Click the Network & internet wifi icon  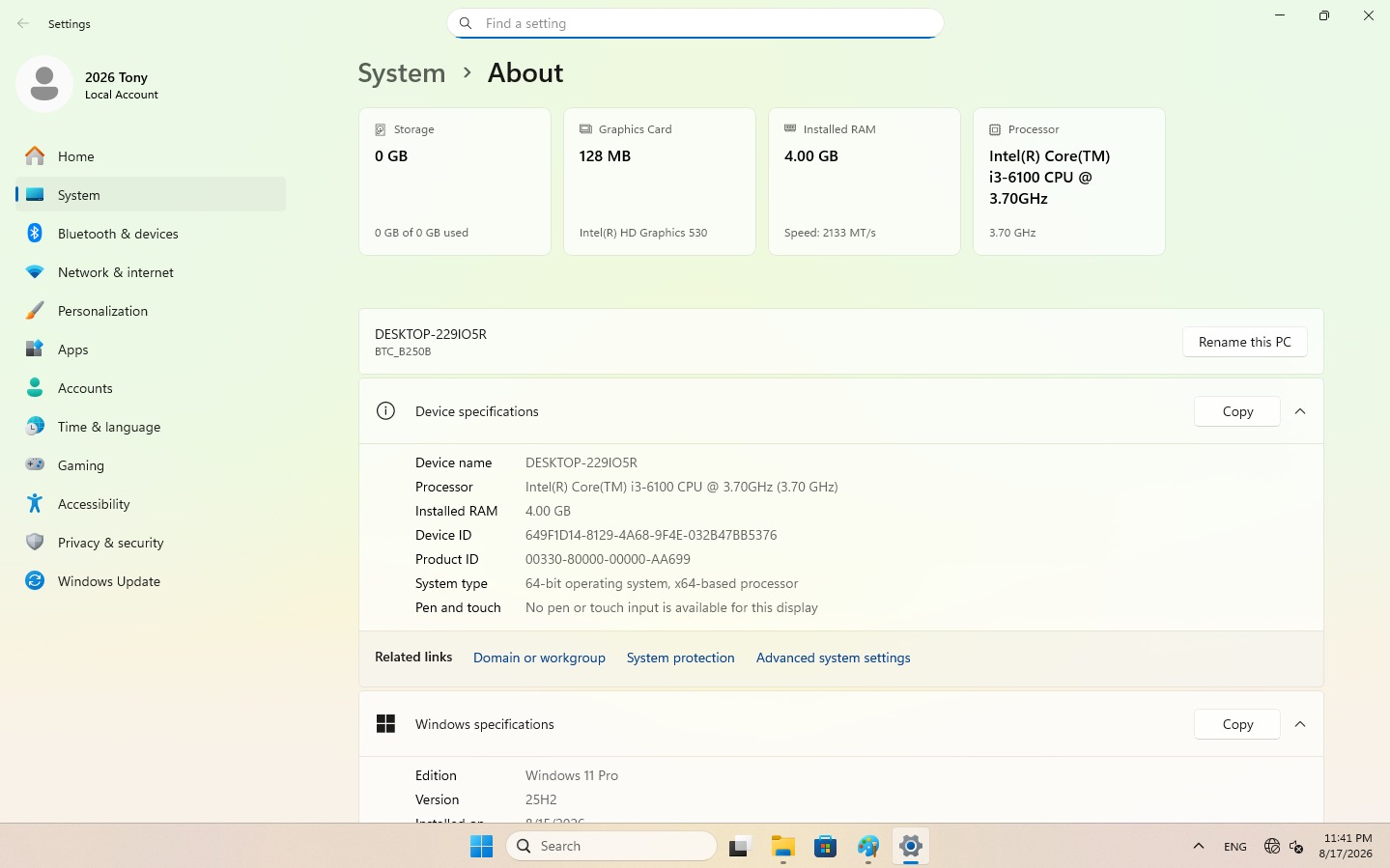click(x=35, y=272)
